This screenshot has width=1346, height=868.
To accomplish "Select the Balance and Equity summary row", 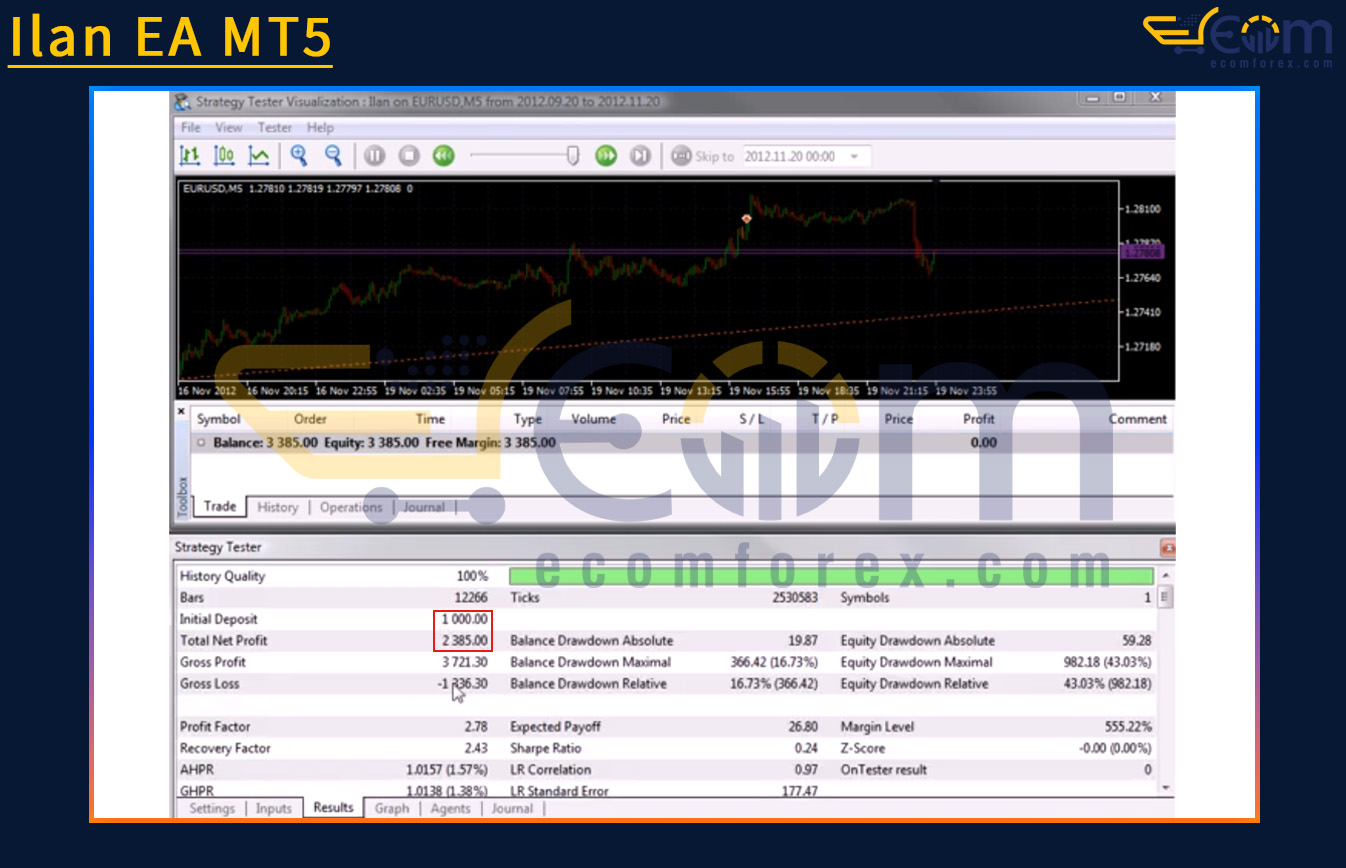I will (x=680, y=442).
